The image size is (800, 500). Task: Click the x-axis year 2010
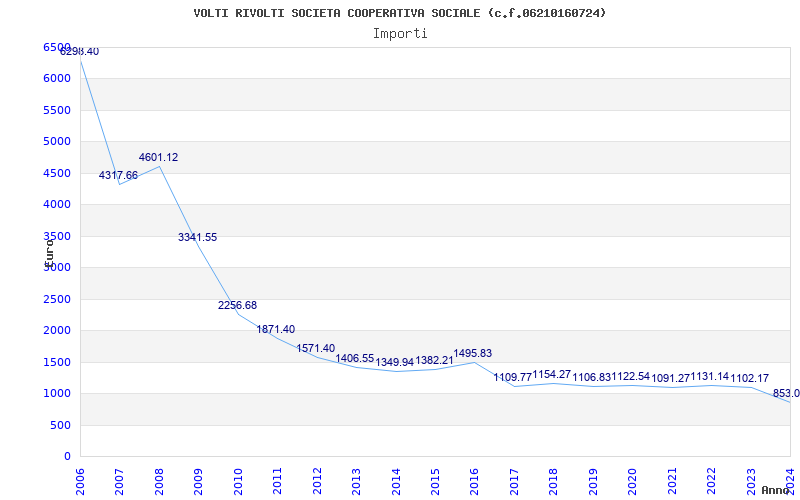click(238, 481)
